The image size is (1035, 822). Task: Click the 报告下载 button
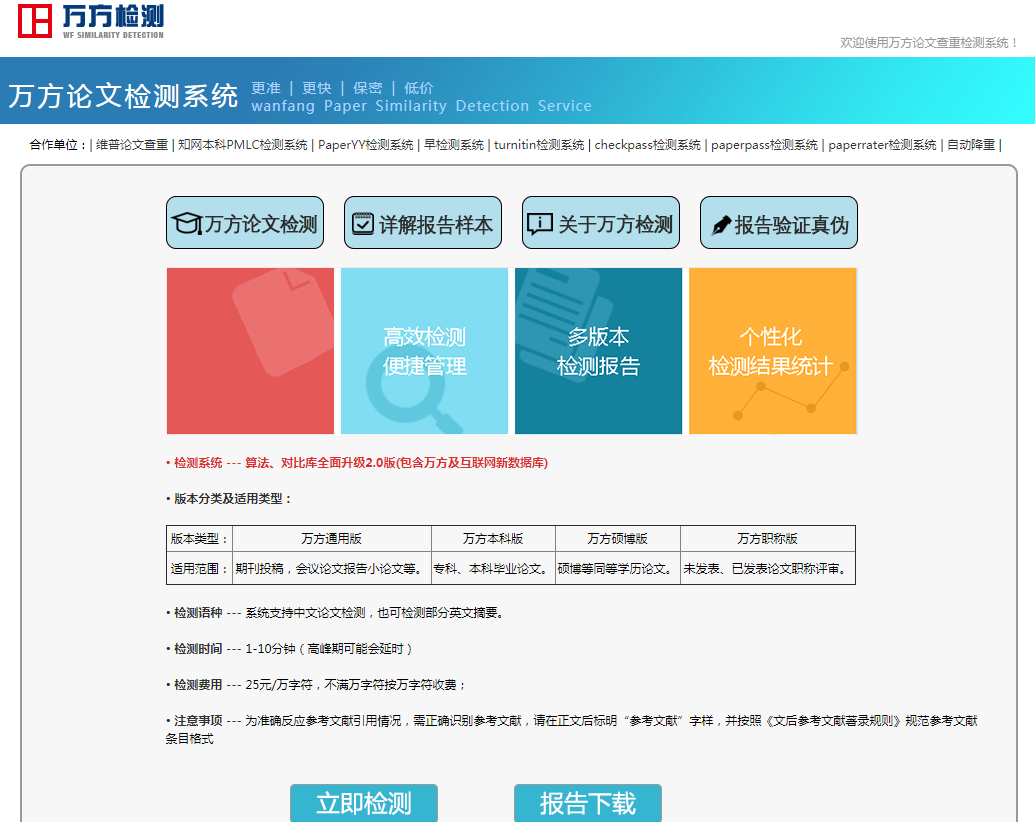pos(587,803)
